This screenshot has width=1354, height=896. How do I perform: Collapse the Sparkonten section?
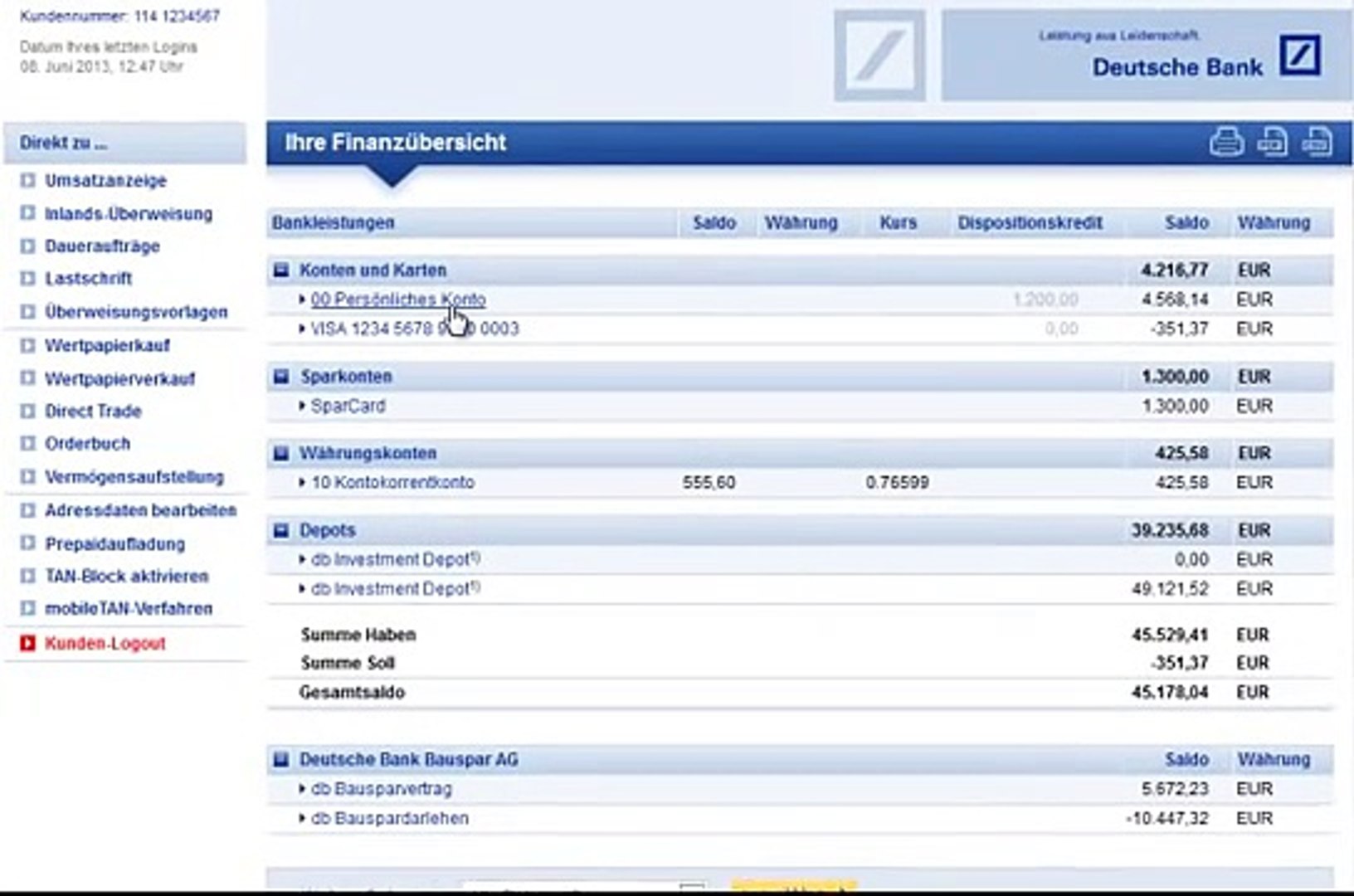click(x=282, y=377)
